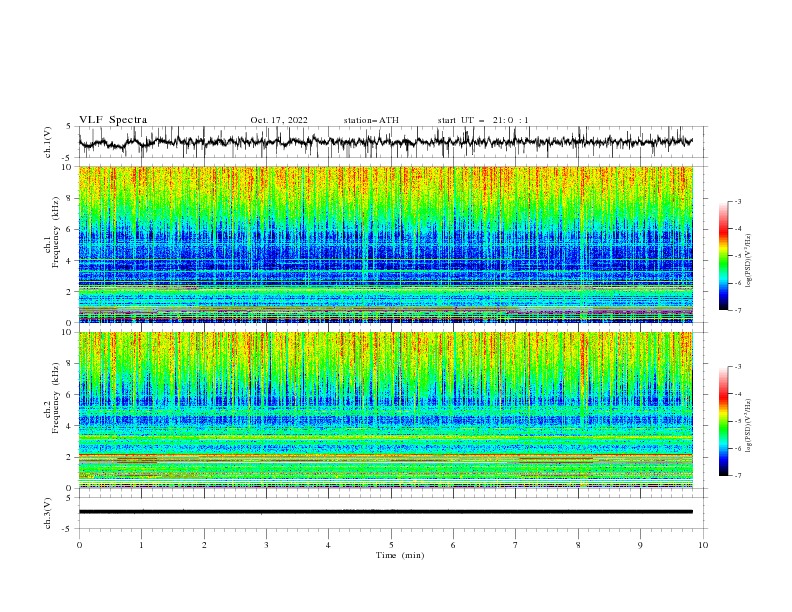
Task: Click the ch.2 frequency tick label "4"
Action: 69,426
